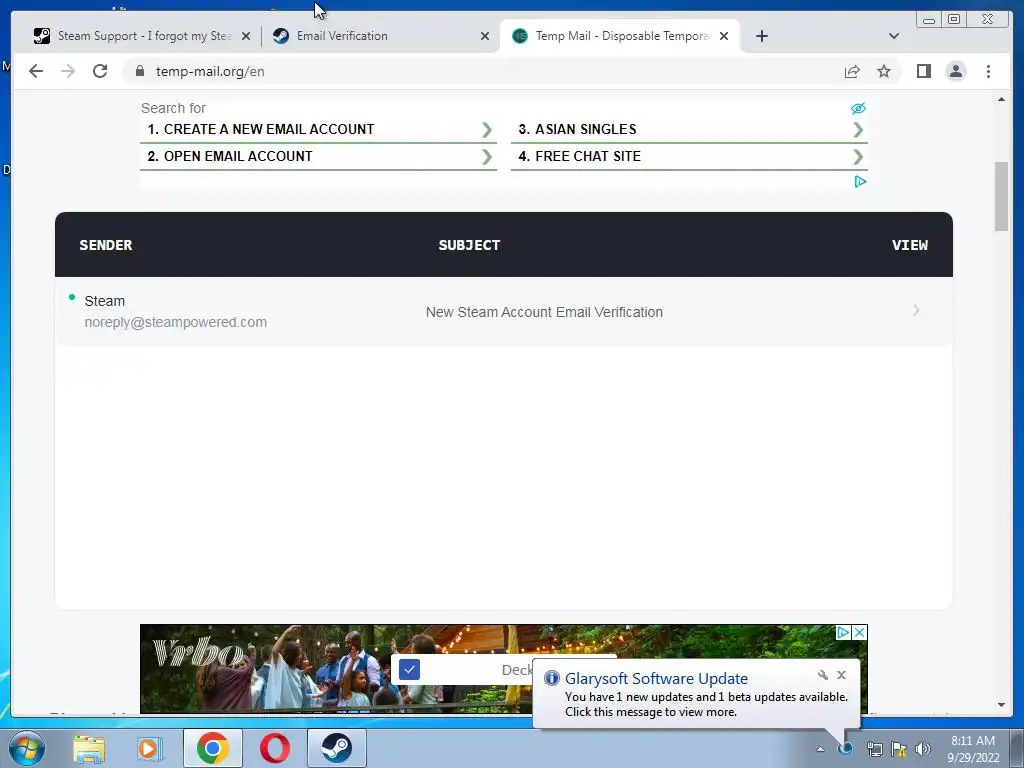Close the Temp Mail tab
This screenshot has height=768, width=1024.
coord(724,36)
